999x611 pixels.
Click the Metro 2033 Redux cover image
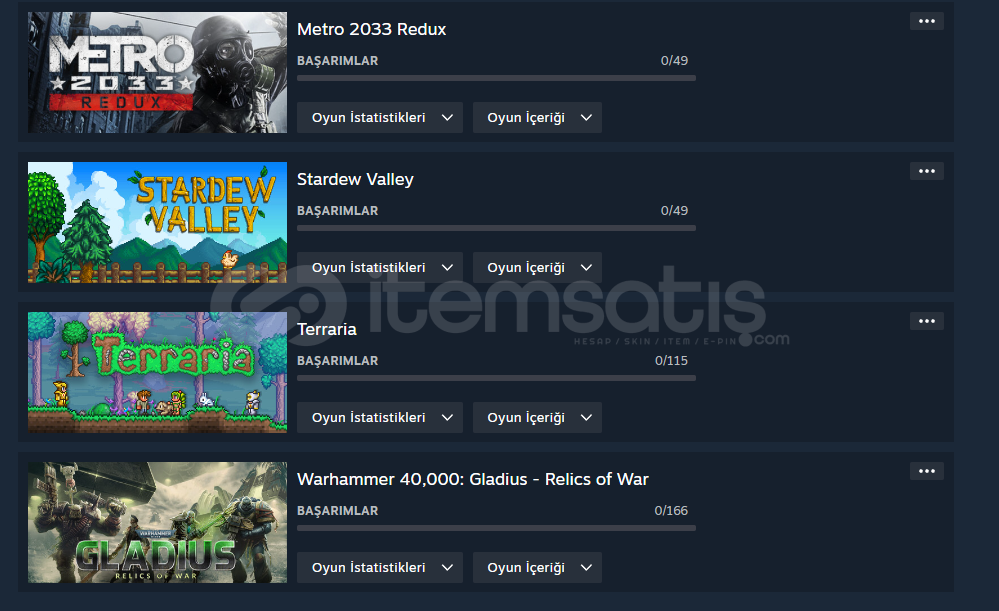coord(157,73)
